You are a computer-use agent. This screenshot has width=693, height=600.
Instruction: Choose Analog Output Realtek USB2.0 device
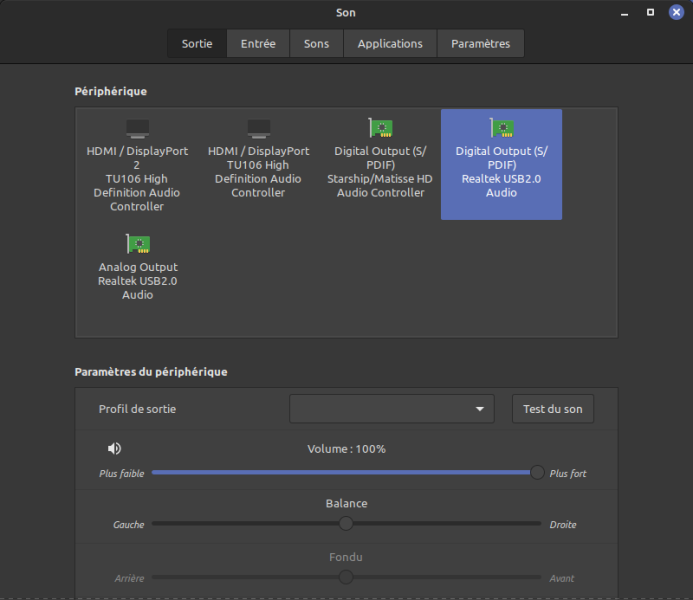137,267
